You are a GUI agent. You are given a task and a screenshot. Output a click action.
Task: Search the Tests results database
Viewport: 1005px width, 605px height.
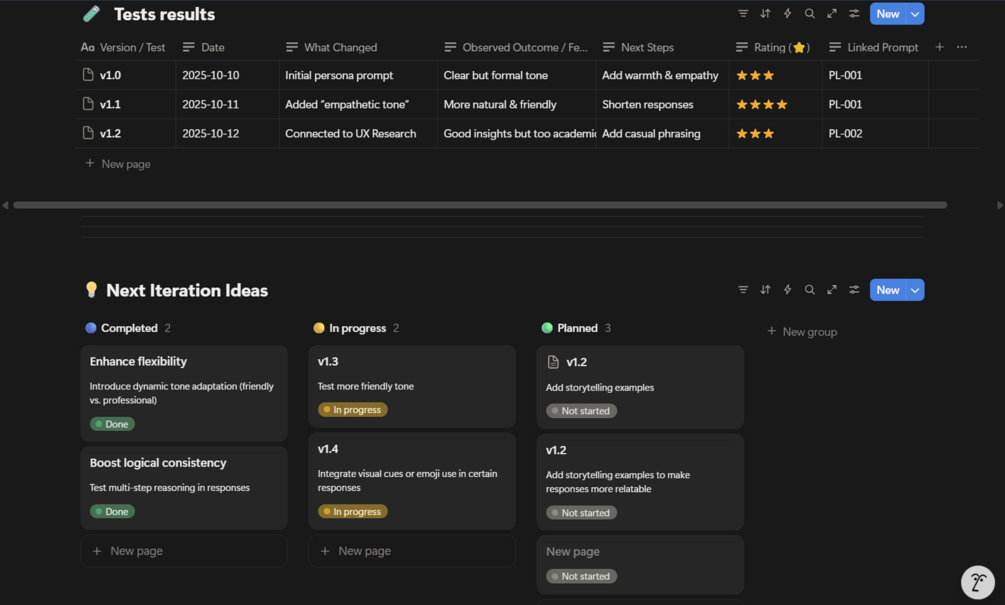click(x=810, y=14)
